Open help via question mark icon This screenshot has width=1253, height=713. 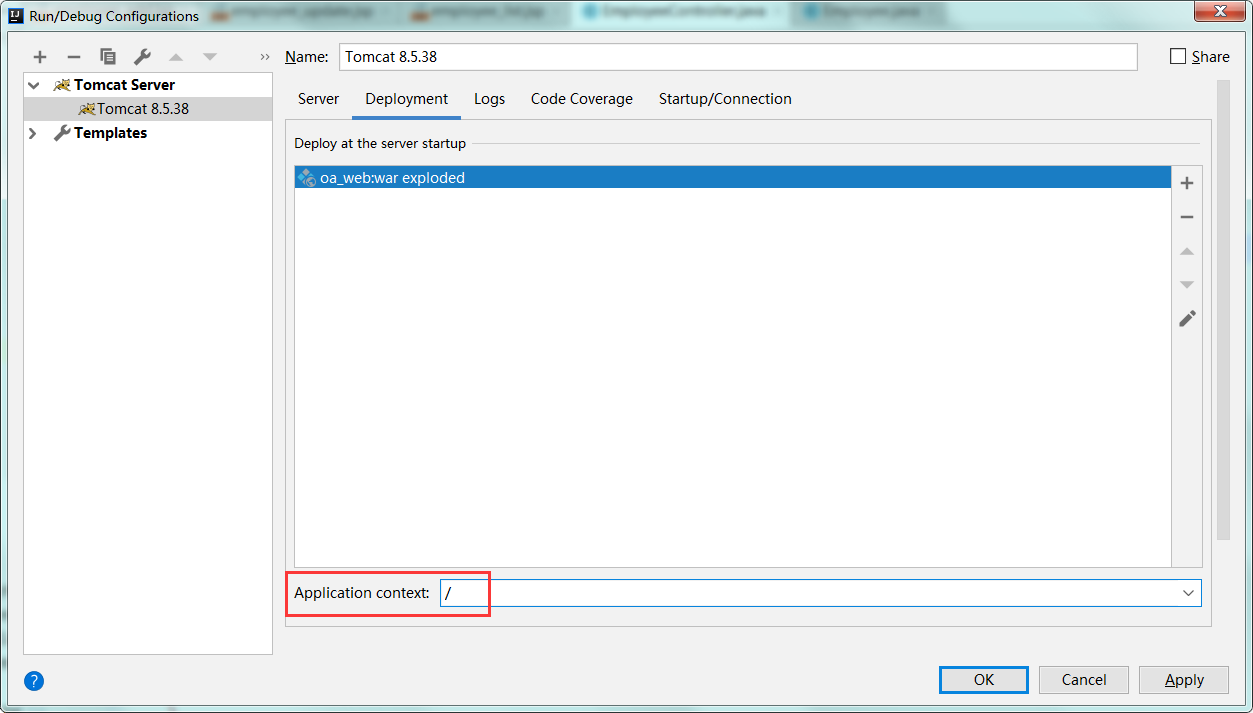[34, 681]
